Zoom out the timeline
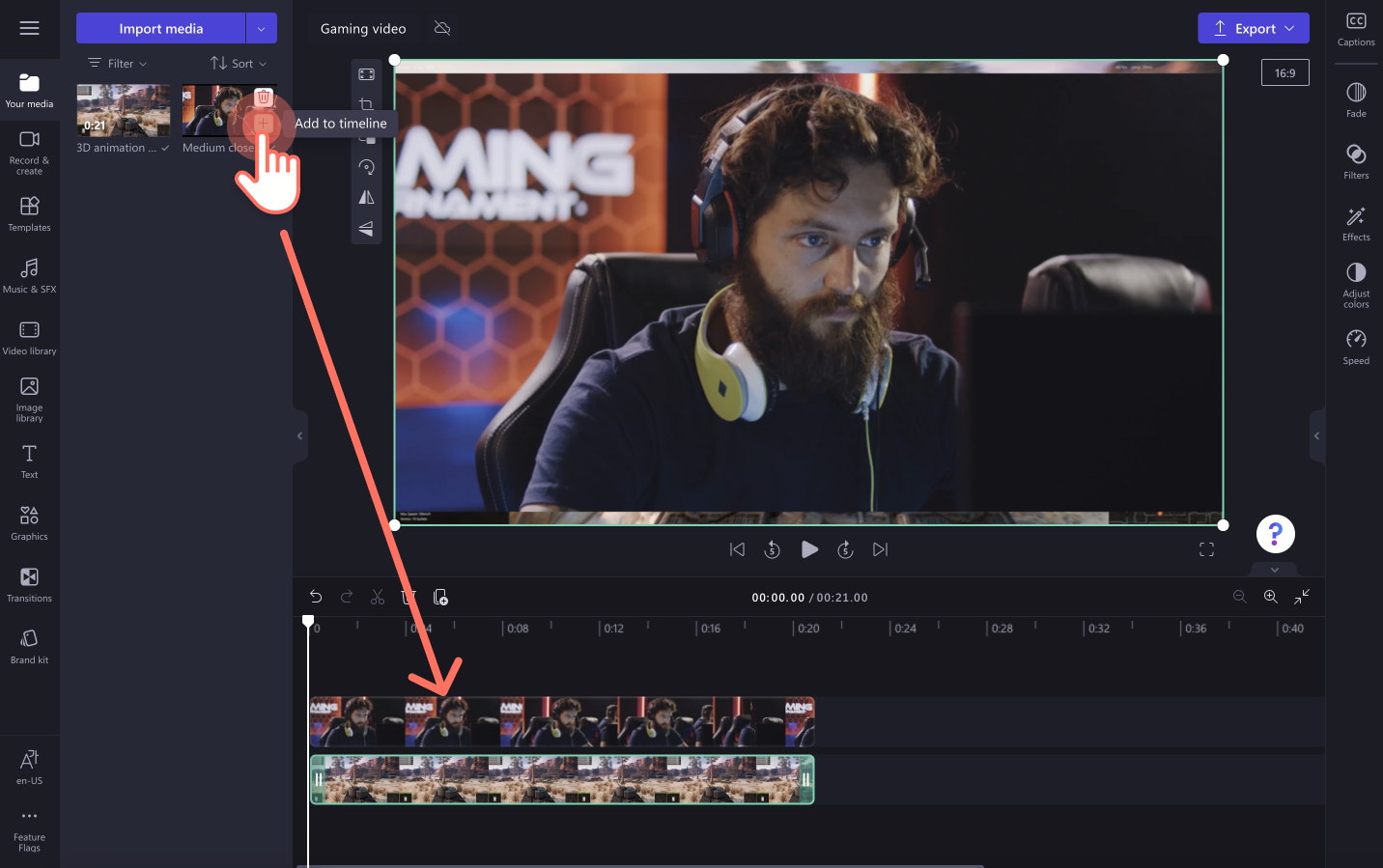The width and height of the screenshot is (1383, 868). pyautogui.click(x=1239, y=597)
